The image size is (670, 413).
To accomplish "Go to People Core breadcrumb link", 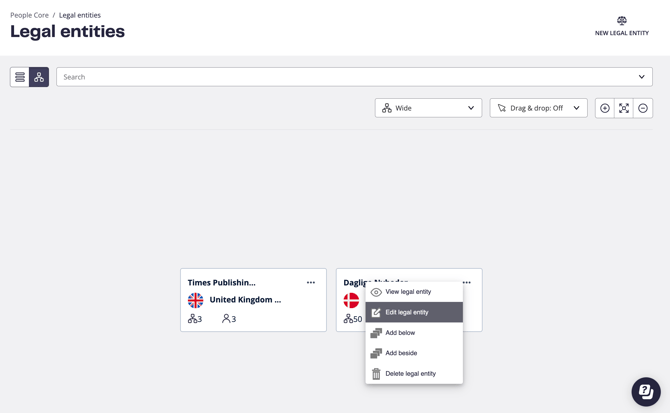I will point(29,15).
